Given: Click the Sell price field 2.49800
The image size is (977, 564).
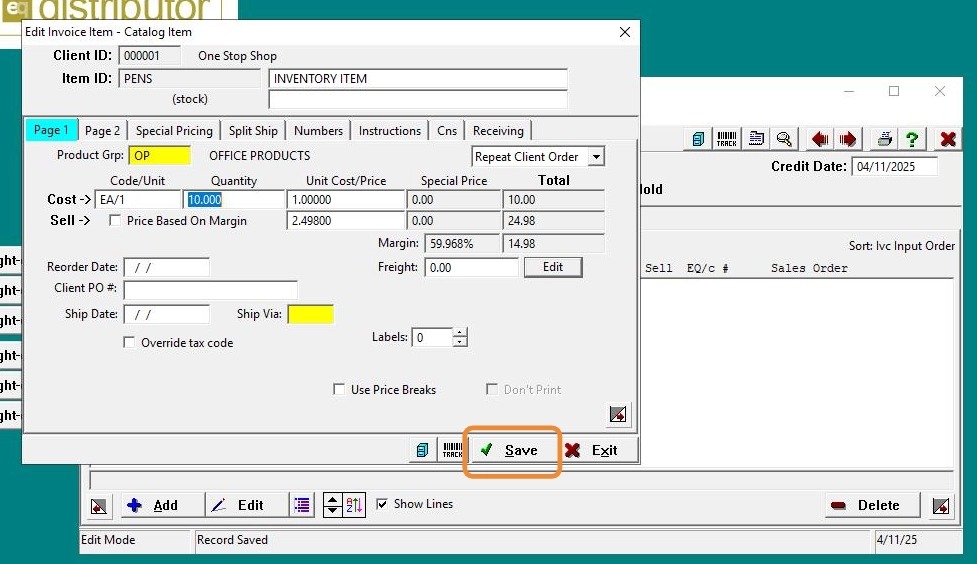Looking at the screenshot, I should [x=346, y=221].
